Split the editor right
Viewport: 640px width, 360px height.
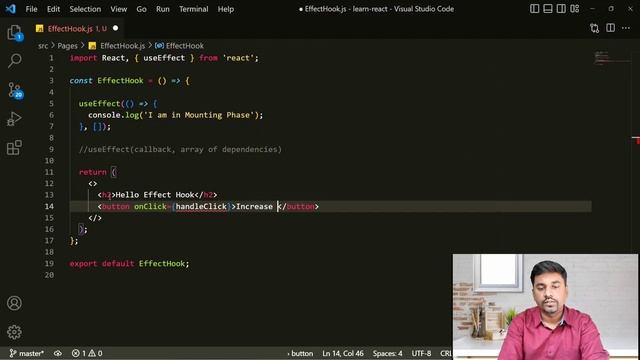coord(610,28)
